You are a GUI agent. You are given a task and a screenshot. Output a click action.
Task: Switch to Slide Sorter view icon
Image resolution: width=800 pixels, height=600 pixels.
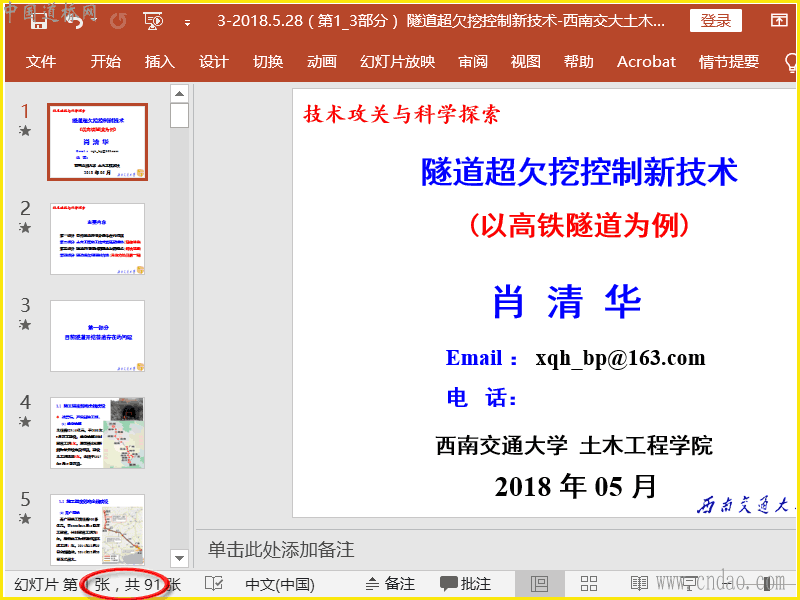589,584
